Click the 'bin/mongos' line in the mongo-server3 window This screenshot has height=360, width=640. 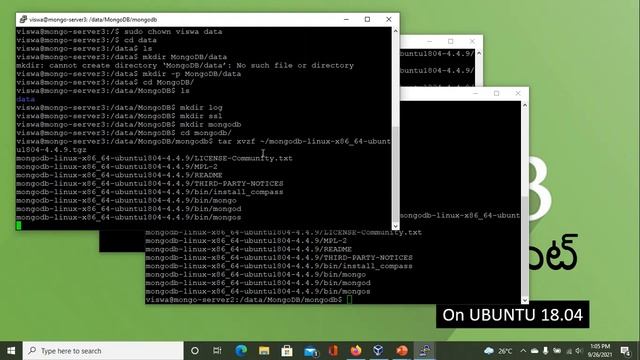pos(129,218)
